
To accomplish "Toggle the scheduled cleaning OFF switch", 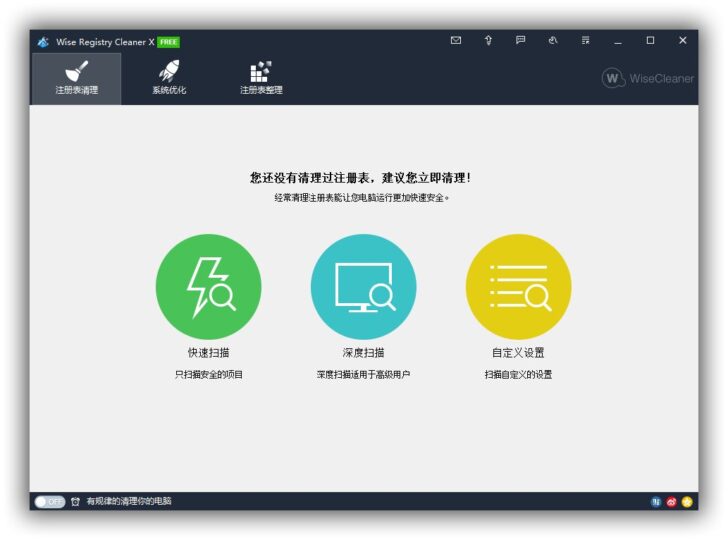I will tap(49, 501).
